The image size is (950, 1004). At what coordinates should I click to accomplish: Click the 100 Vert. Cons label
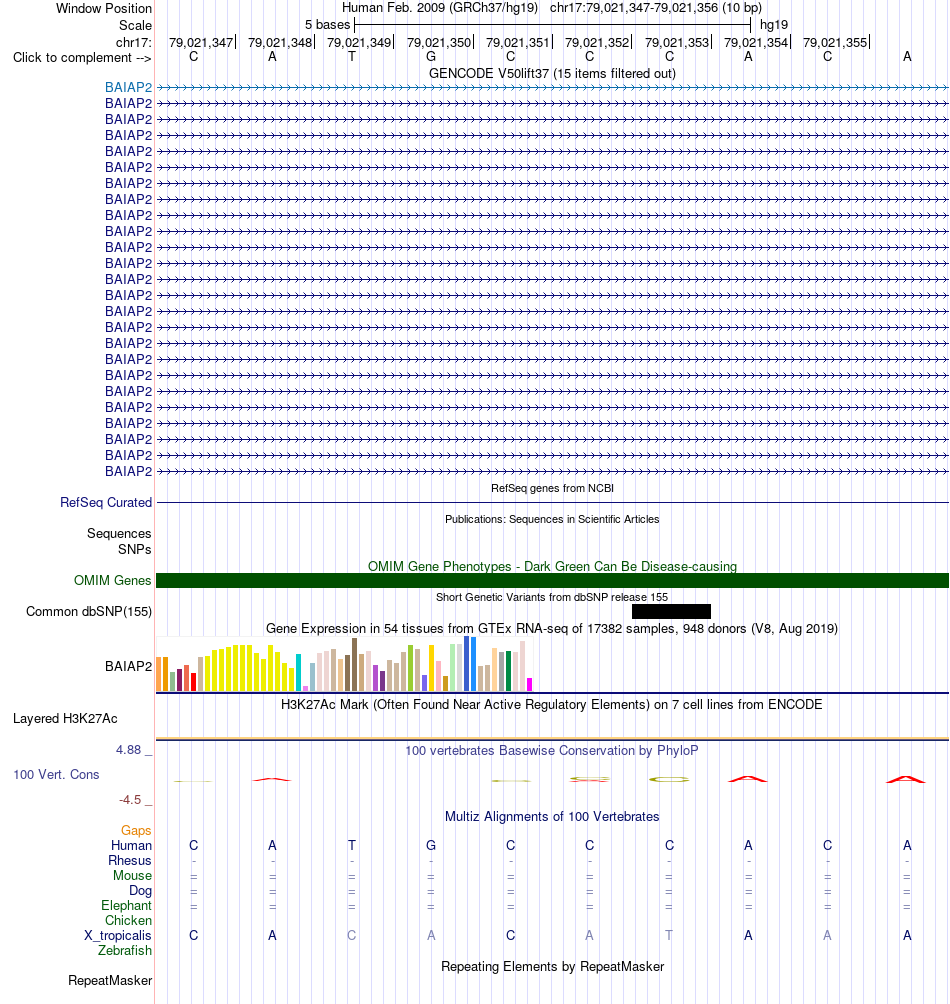pos(56,774)
